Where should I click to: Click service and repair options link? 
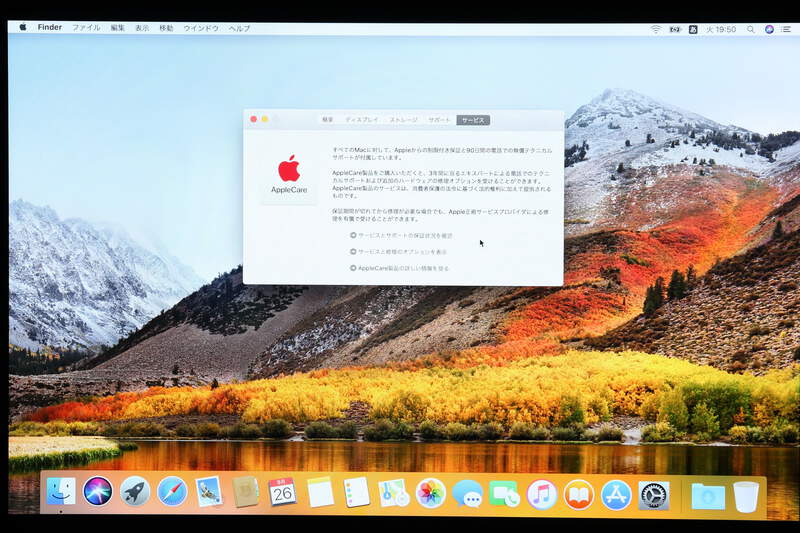click(x=398, y=252)
